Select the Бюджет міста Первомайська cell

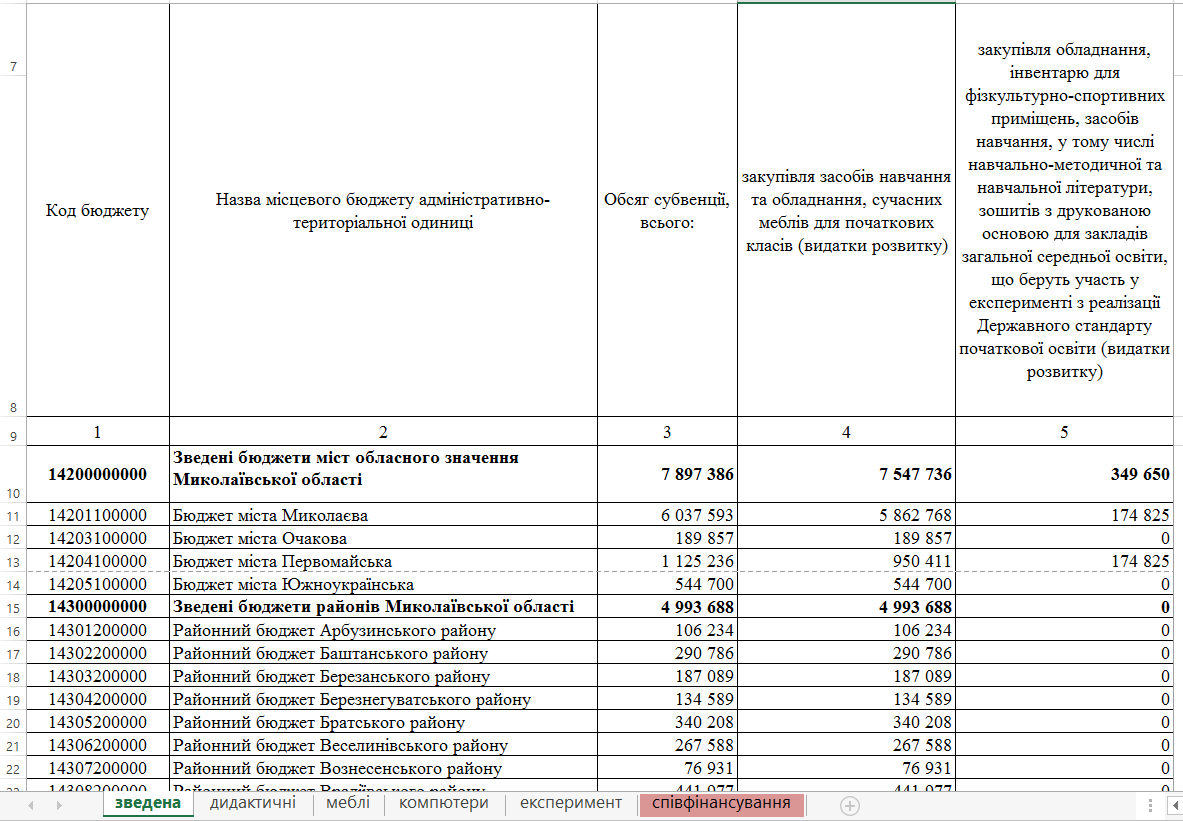click(x=383, y=561)
